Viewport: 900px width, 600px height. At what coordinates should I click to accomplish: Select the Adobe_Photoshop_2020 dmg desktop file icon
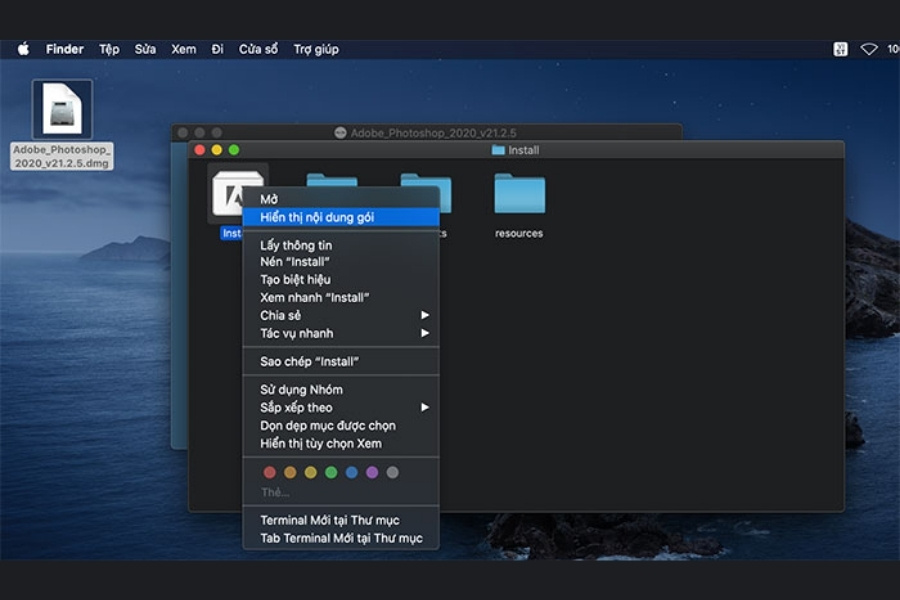point(62,109)
